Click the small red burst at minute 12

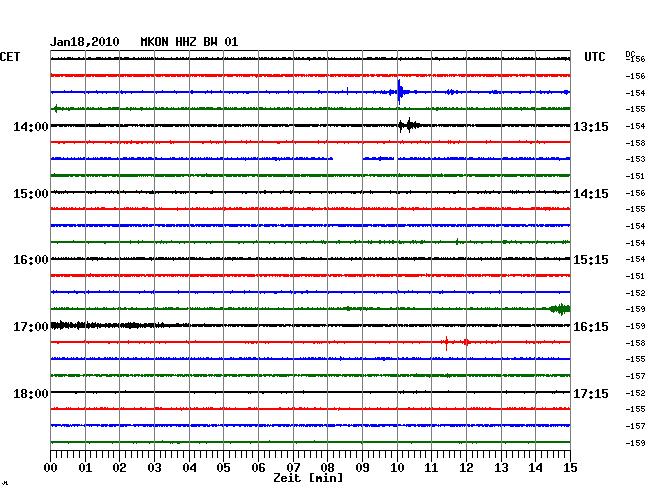click(466, 342)
